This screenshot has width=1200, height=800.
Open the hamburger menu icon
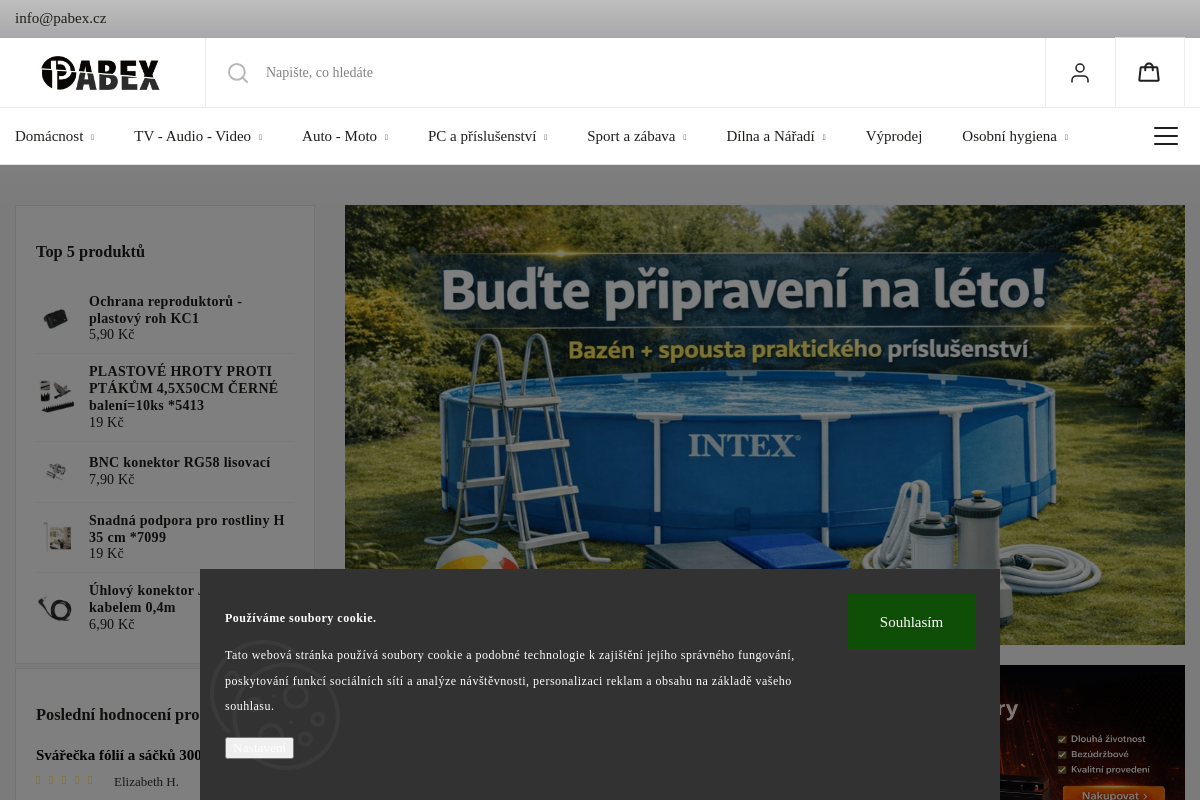tap(1166, 136)
